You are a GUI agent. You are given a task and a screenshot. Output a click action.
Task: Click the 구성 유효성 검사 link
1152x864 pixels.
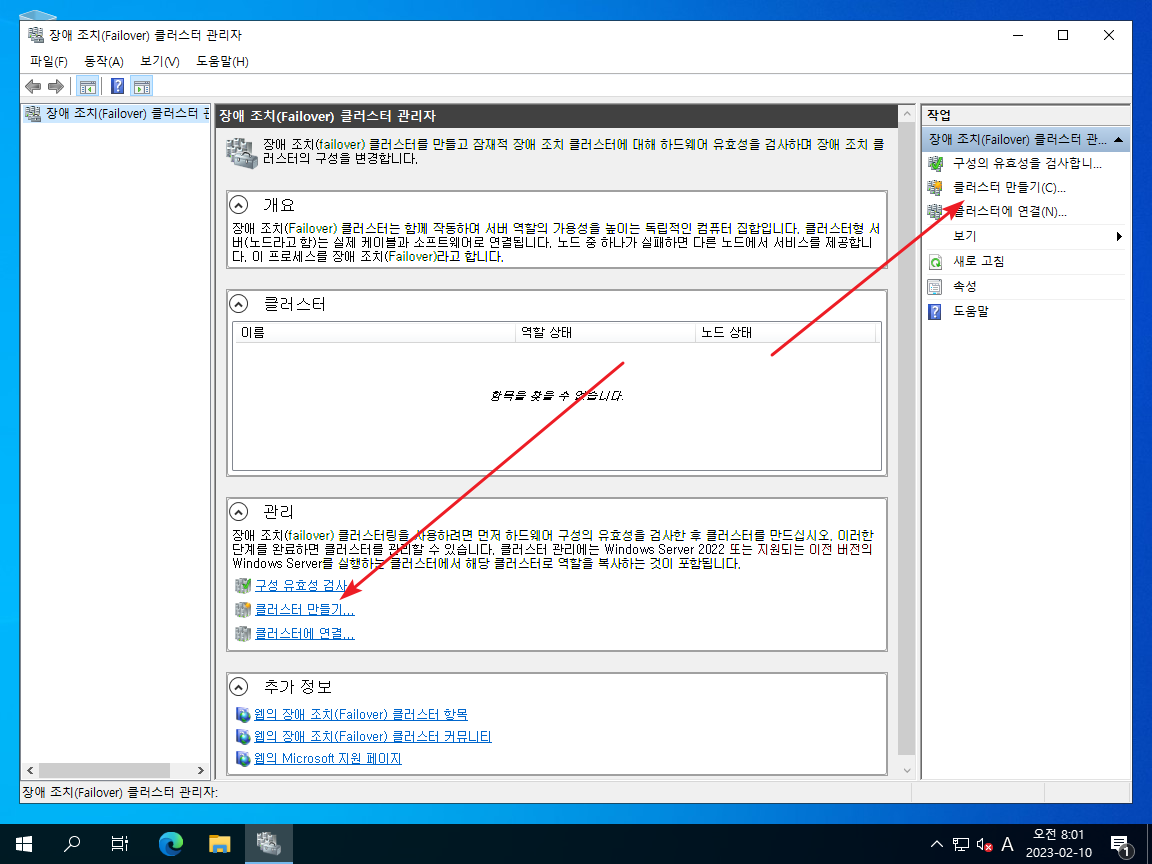click(x=301, y=586)
